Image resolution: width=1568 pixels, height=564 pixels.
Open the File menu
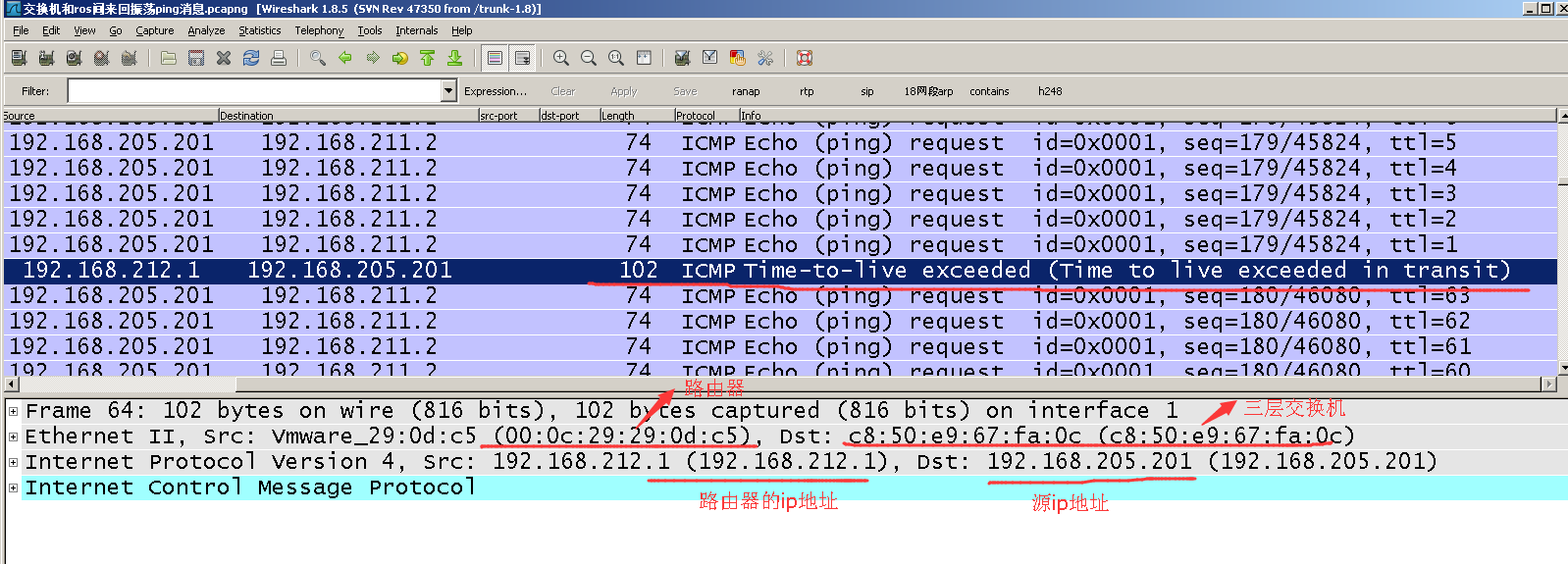[x=21, y=30]
